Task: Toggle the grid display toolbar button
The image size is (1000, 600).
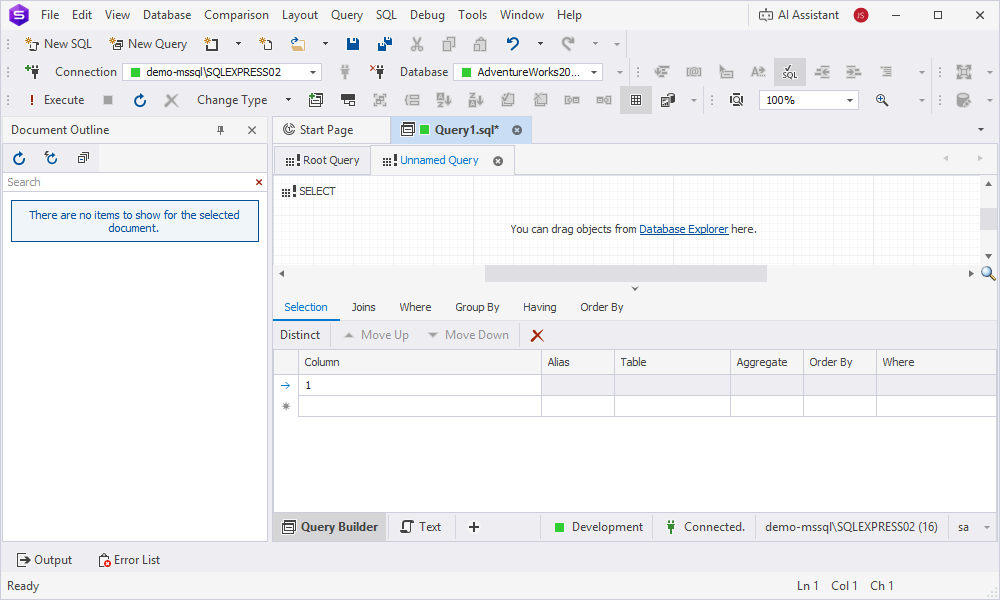Action: pyautogui.click(x=635, y=100)
